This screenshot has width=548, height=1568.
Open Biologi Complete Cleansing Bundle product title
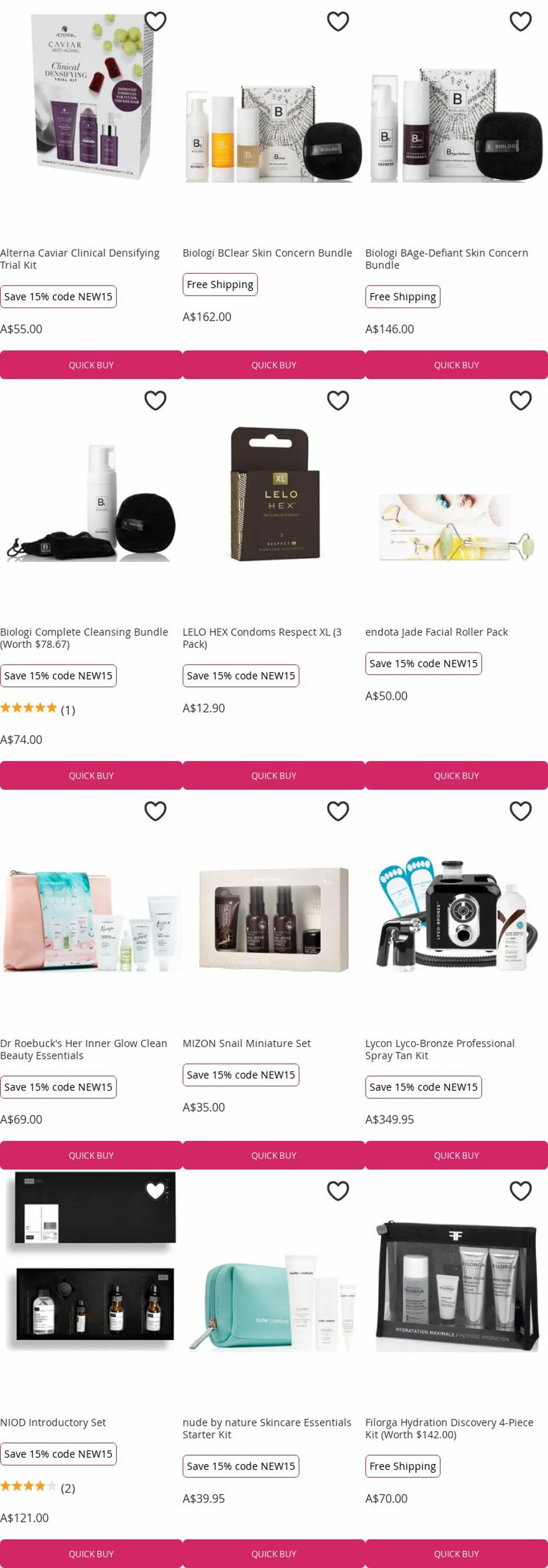(x=84, y=638)
